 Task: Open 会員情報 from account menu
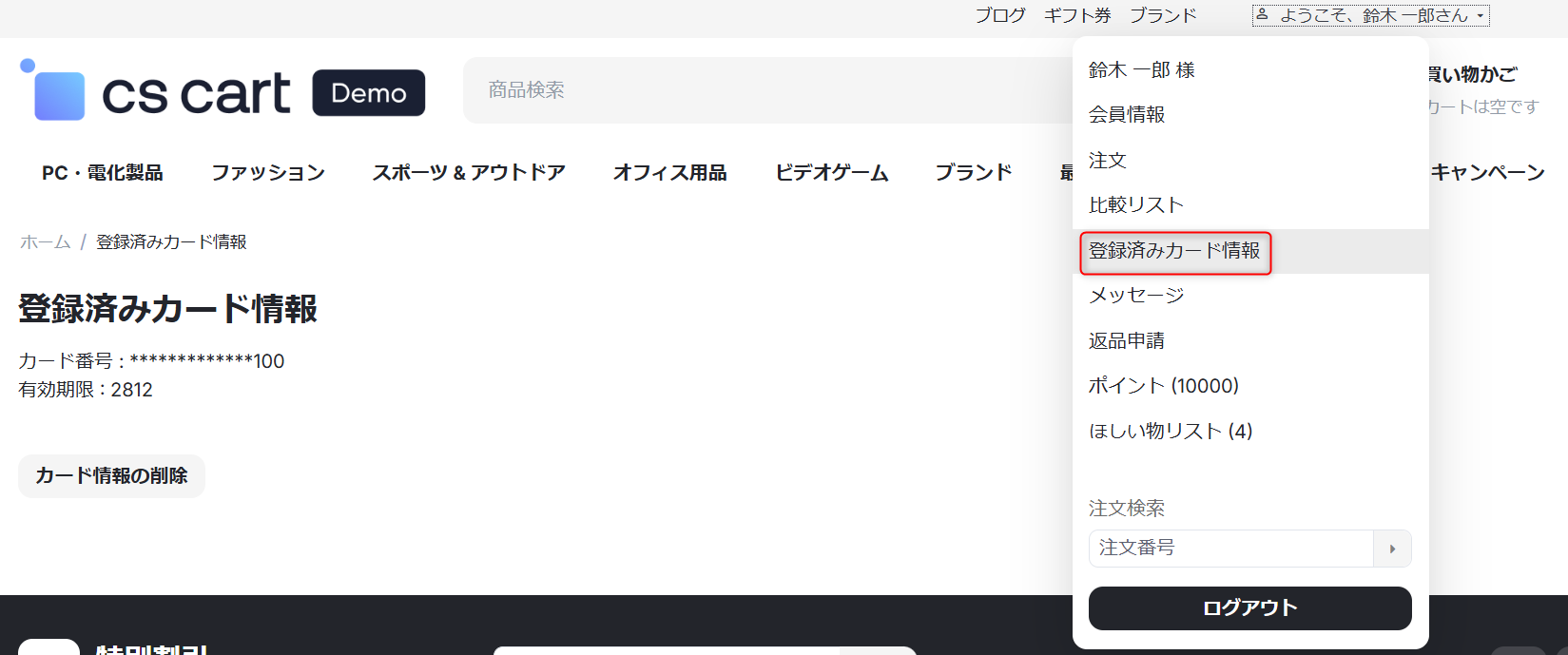coord(1126,115)
